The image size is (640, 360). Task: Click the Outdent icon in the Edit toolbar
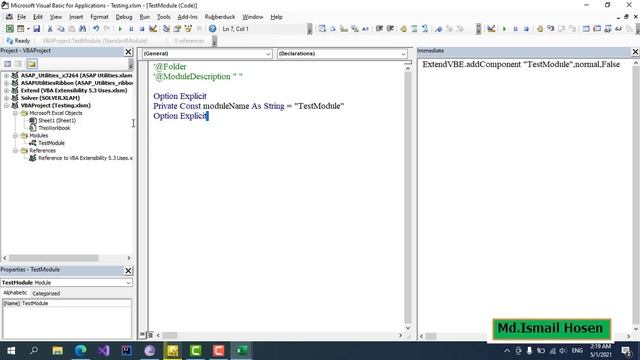coord(390,29)
